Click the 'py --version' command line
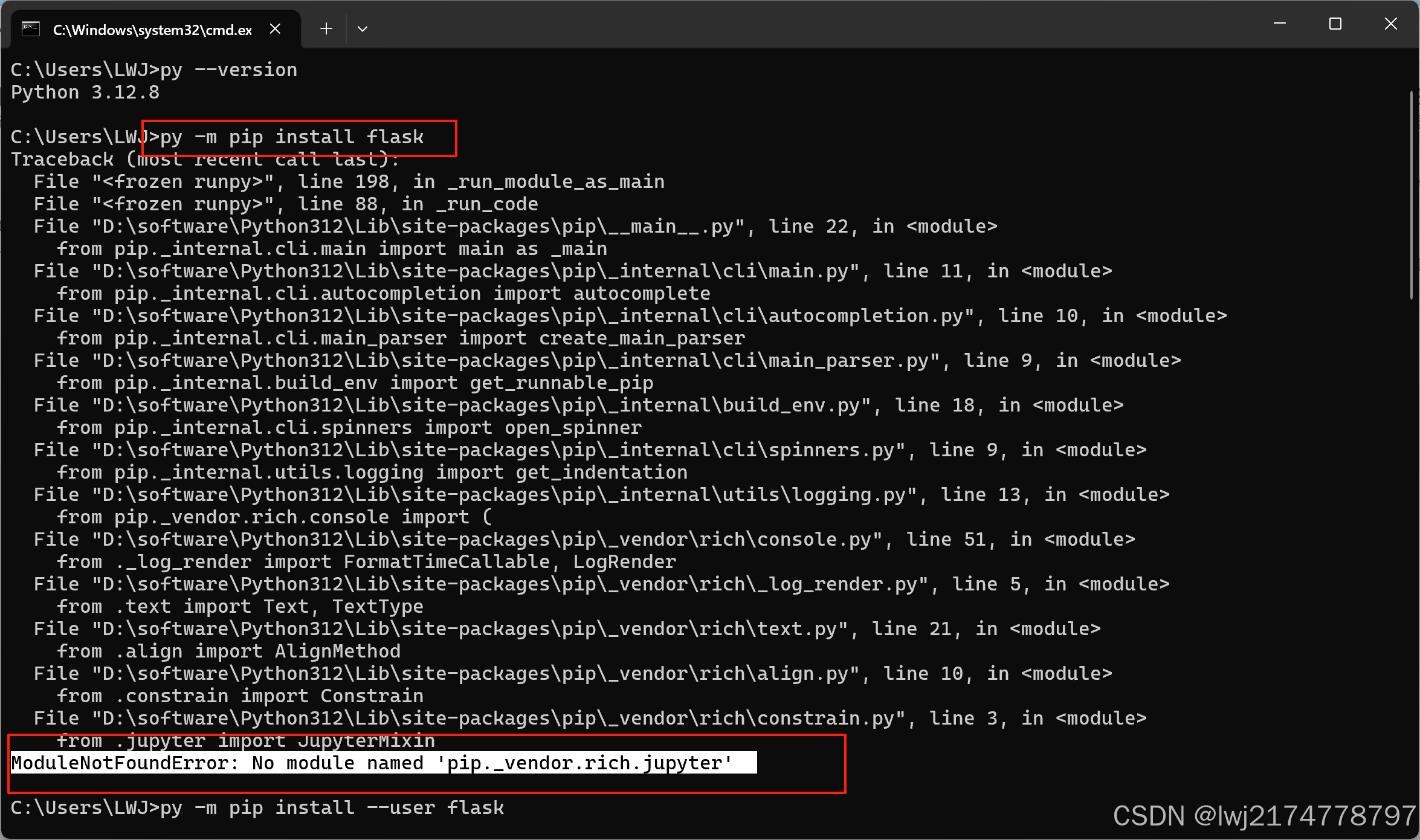 pyautogui.click(x=227, y=69)
